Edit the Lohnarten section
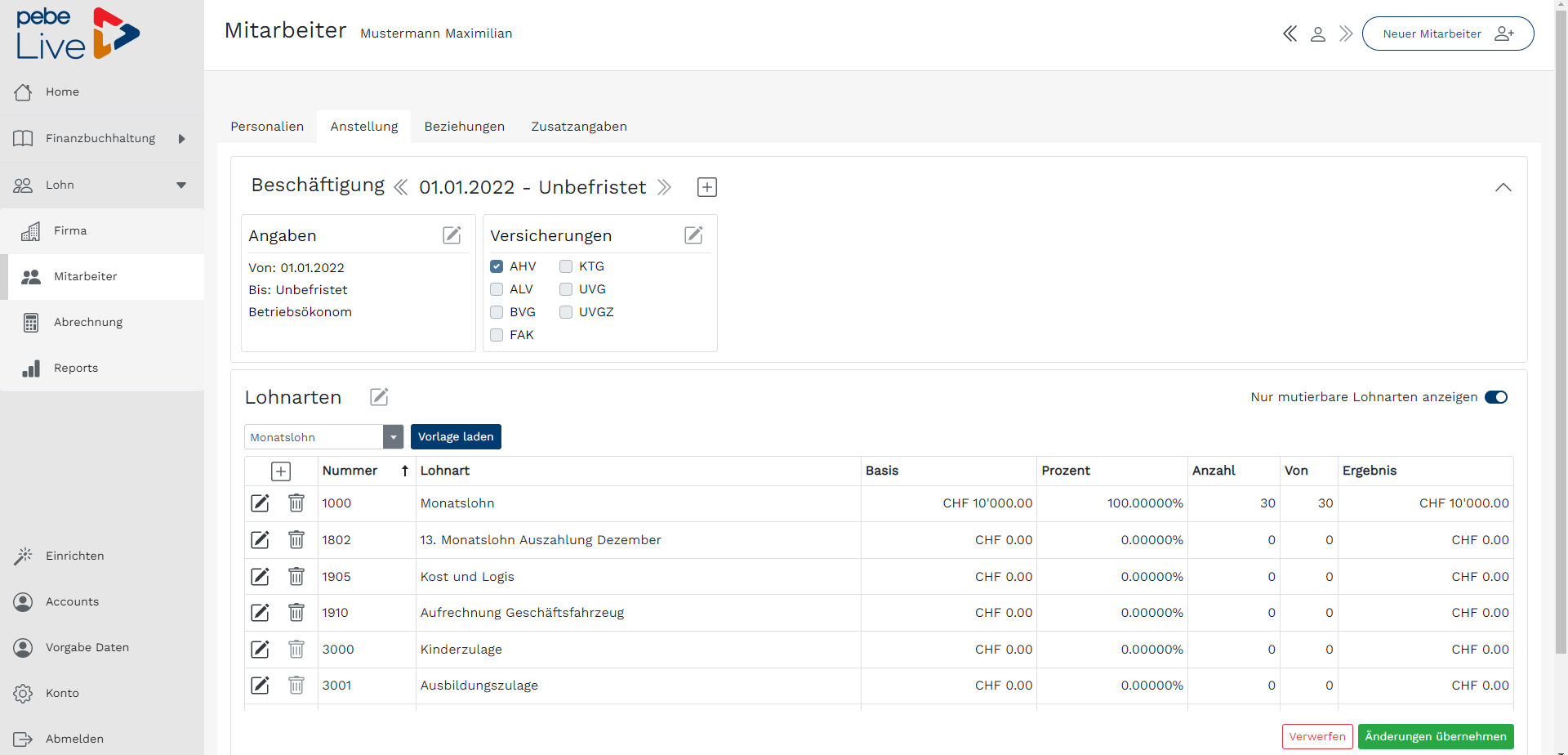The width and height of the screenshot is (1568, 755). coord(379,397)
